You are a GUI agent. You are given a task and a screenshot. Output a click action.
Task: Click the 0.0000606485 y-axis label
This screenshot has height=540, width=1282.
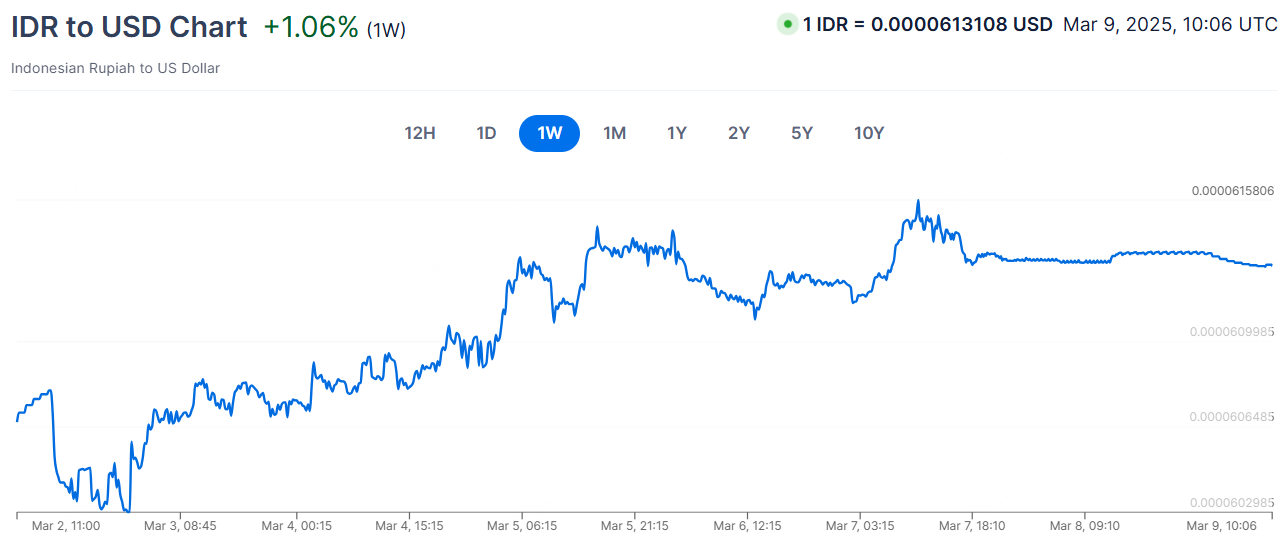point(1231,416)
